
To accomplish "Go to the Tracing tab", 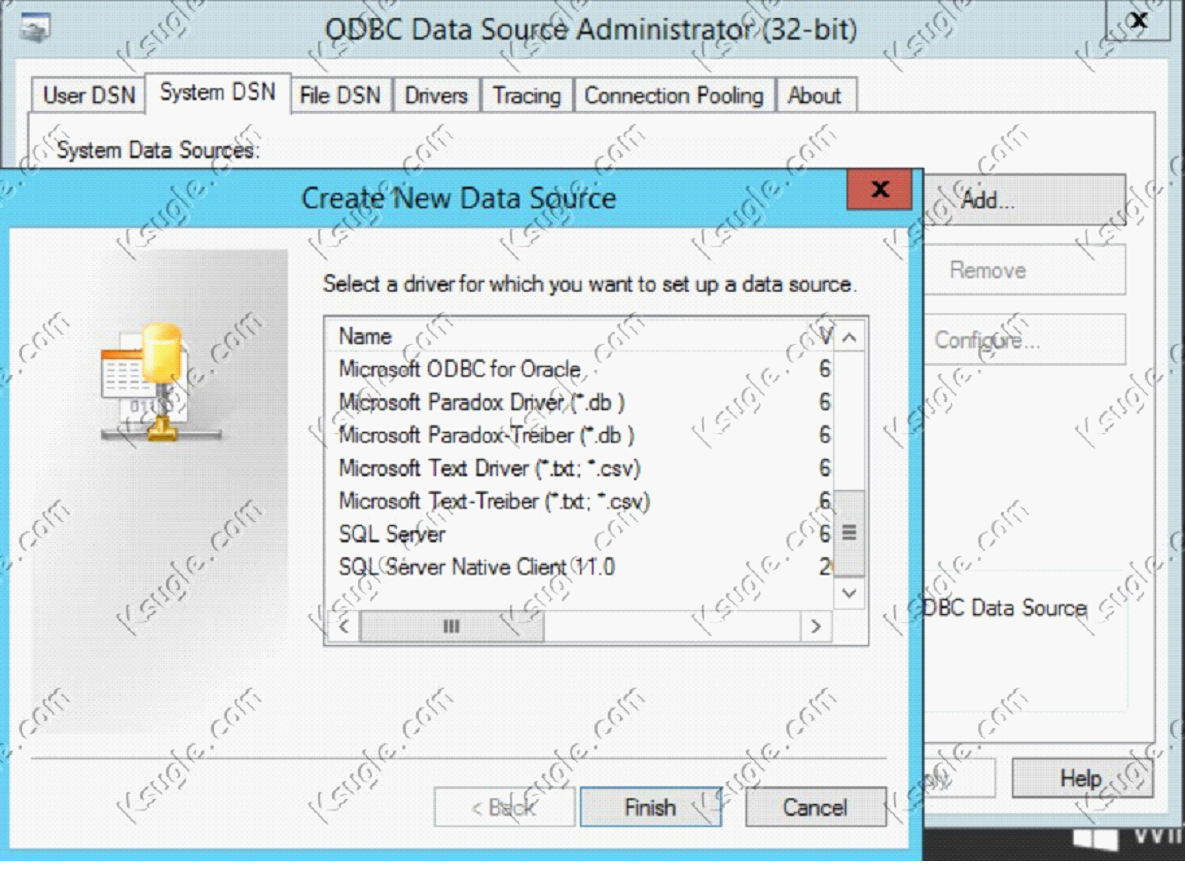I will pyautogui.click(x=527, y=95).
